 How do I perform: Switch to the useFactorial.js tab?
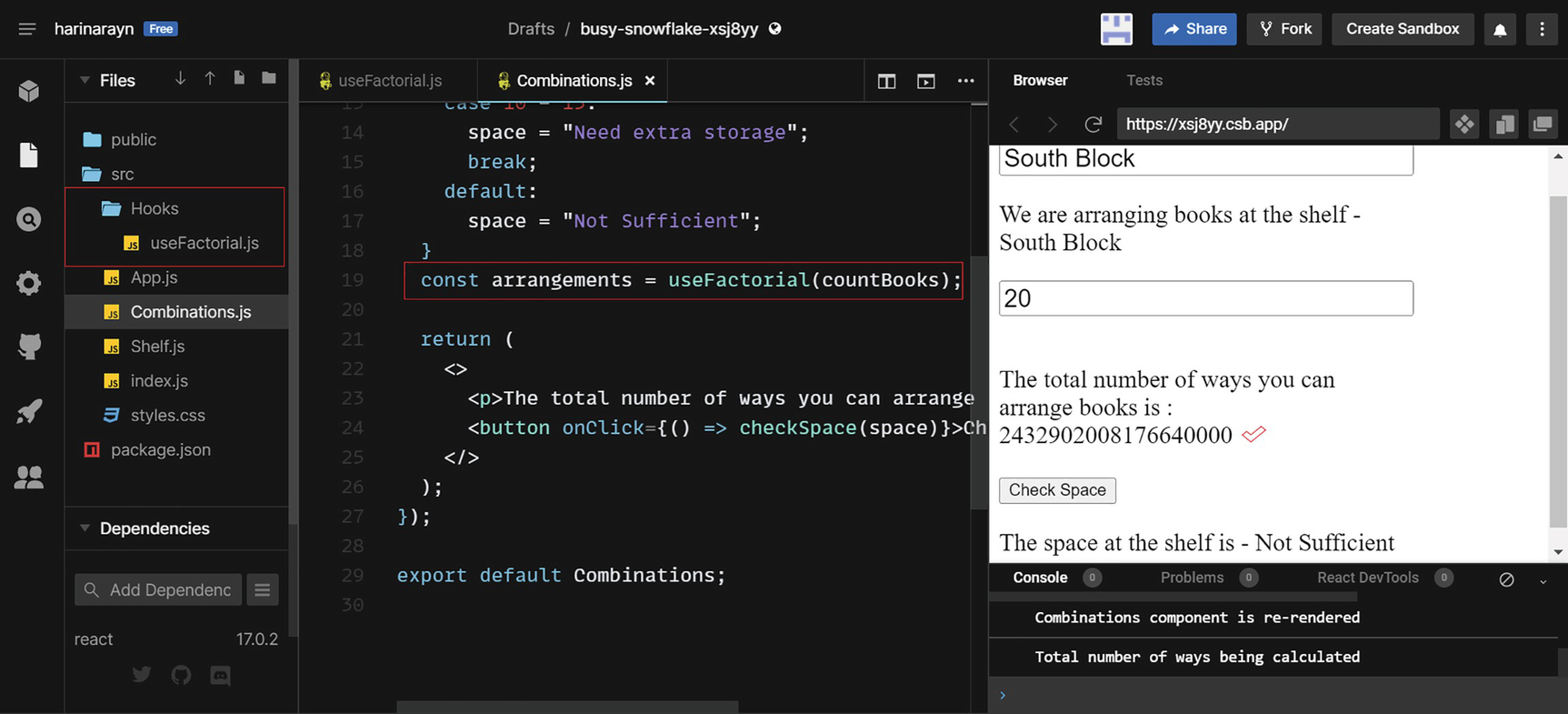click(x=389, y=81)
